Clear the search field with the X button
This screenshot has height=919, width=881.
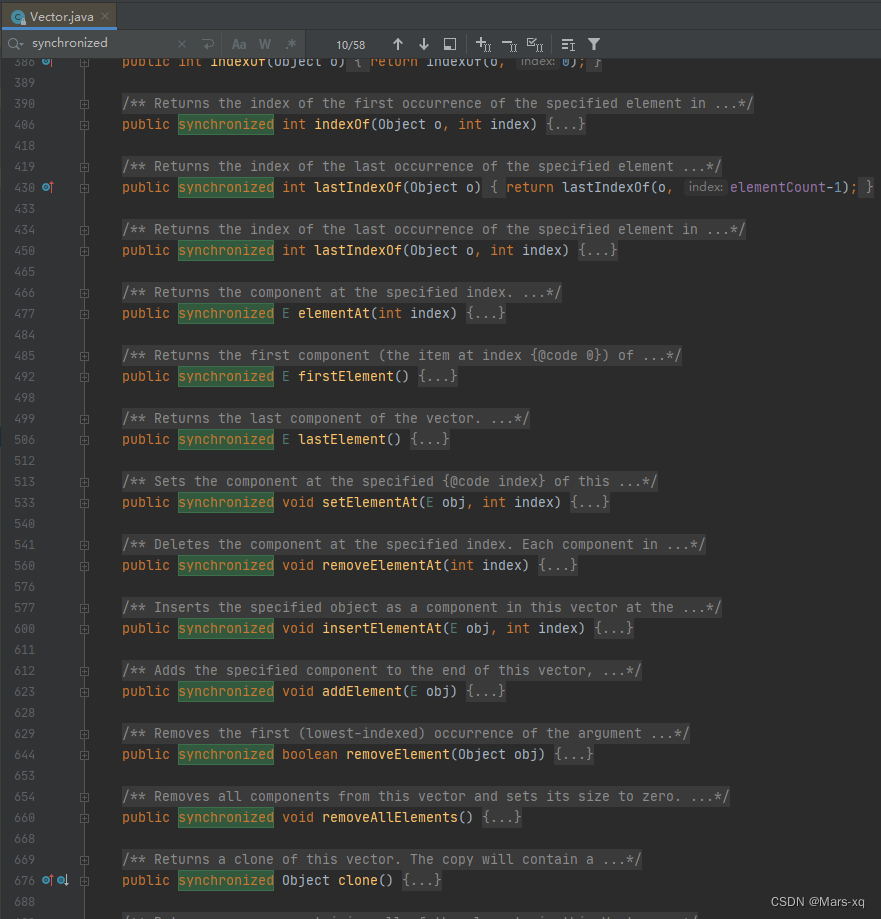(x=182, y=44)
